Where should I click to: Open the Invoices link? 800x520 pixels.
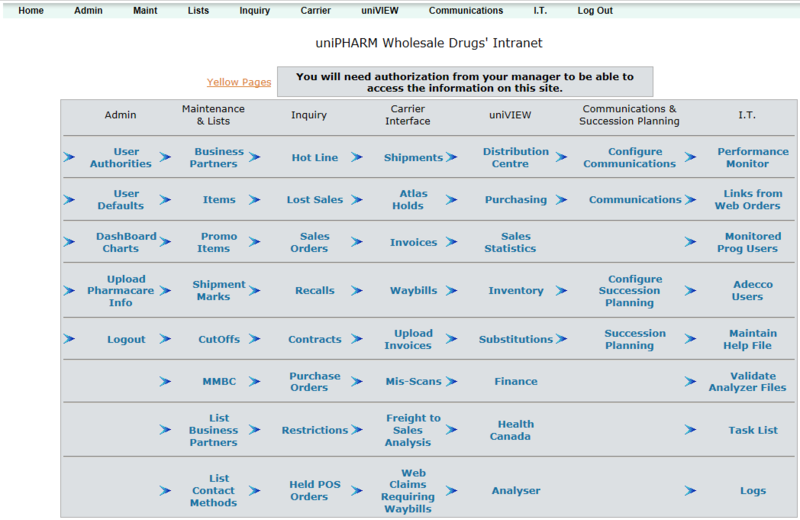point(413,242)
